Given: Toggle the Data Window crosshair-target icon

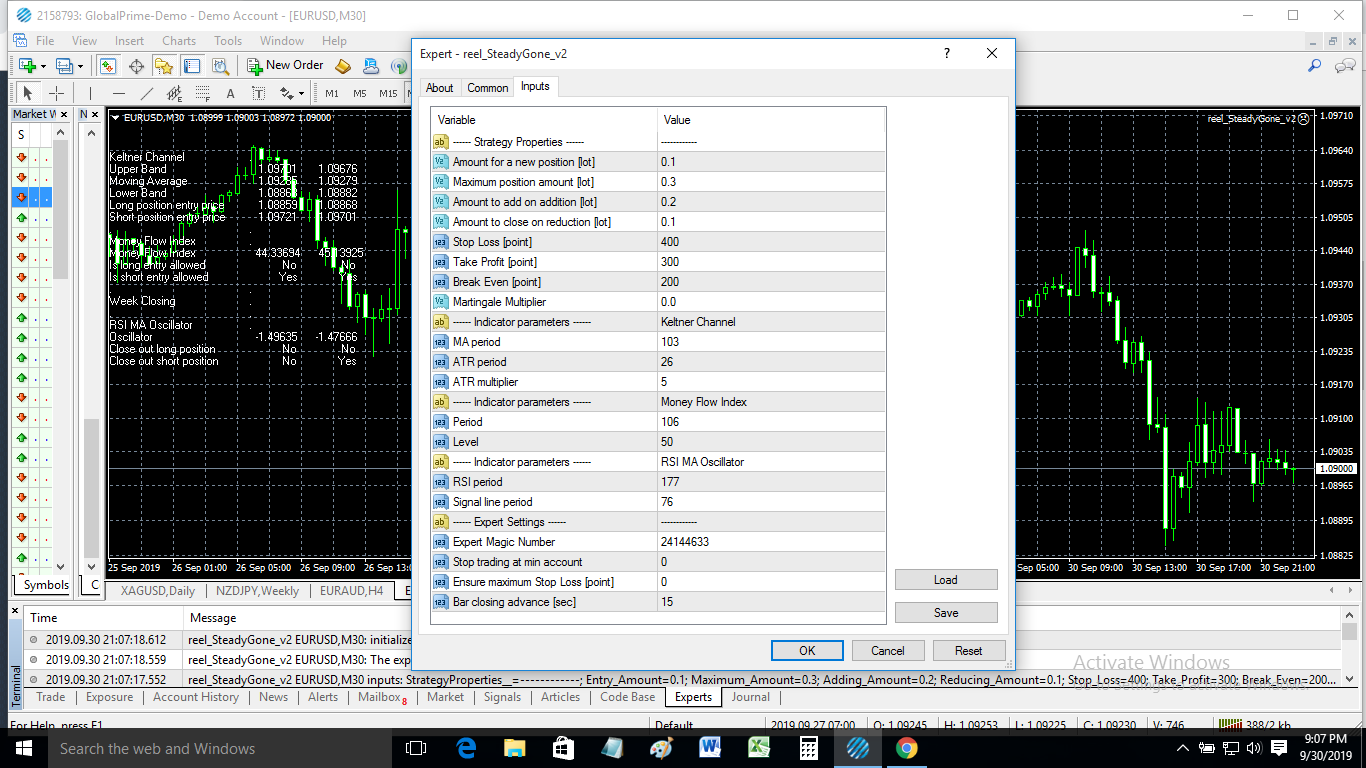Looking at the screenshot, I should (x=136, y=66).
